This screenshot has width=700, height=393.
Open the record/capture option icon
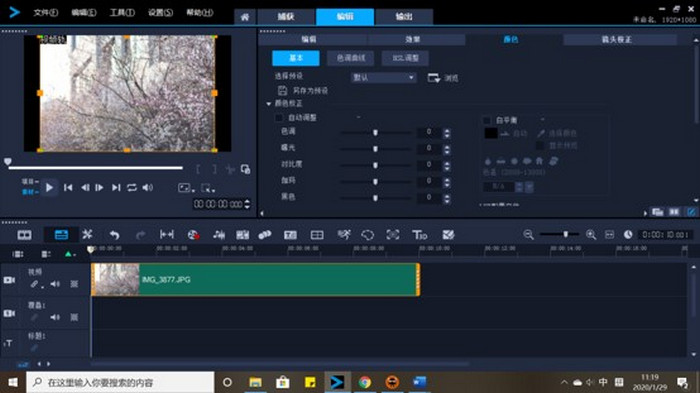pos(193,235)
